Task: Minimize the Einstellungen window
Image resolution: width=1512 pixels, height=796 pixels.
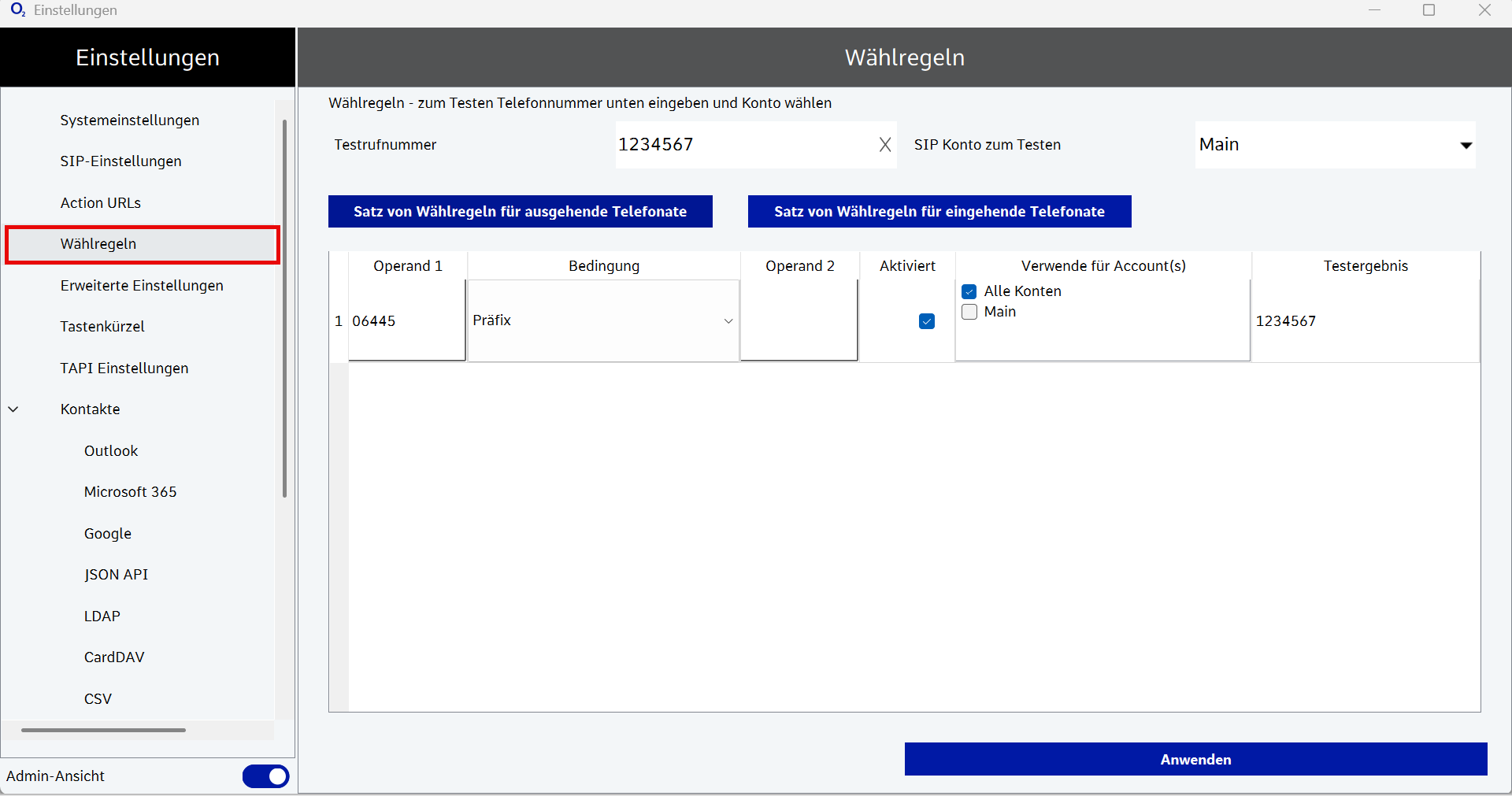Action: [x=1375, y=10]
